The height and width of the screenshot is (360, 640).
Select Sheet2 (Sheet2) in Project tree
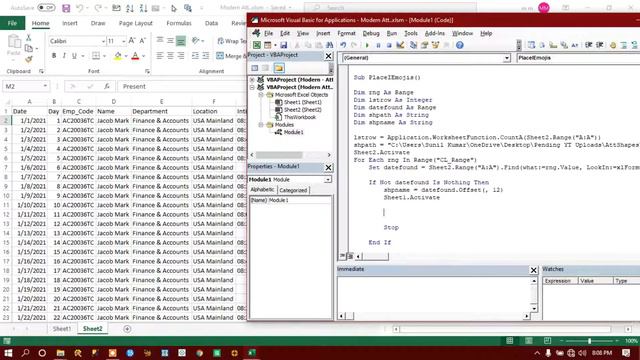(x=302, y=110)
